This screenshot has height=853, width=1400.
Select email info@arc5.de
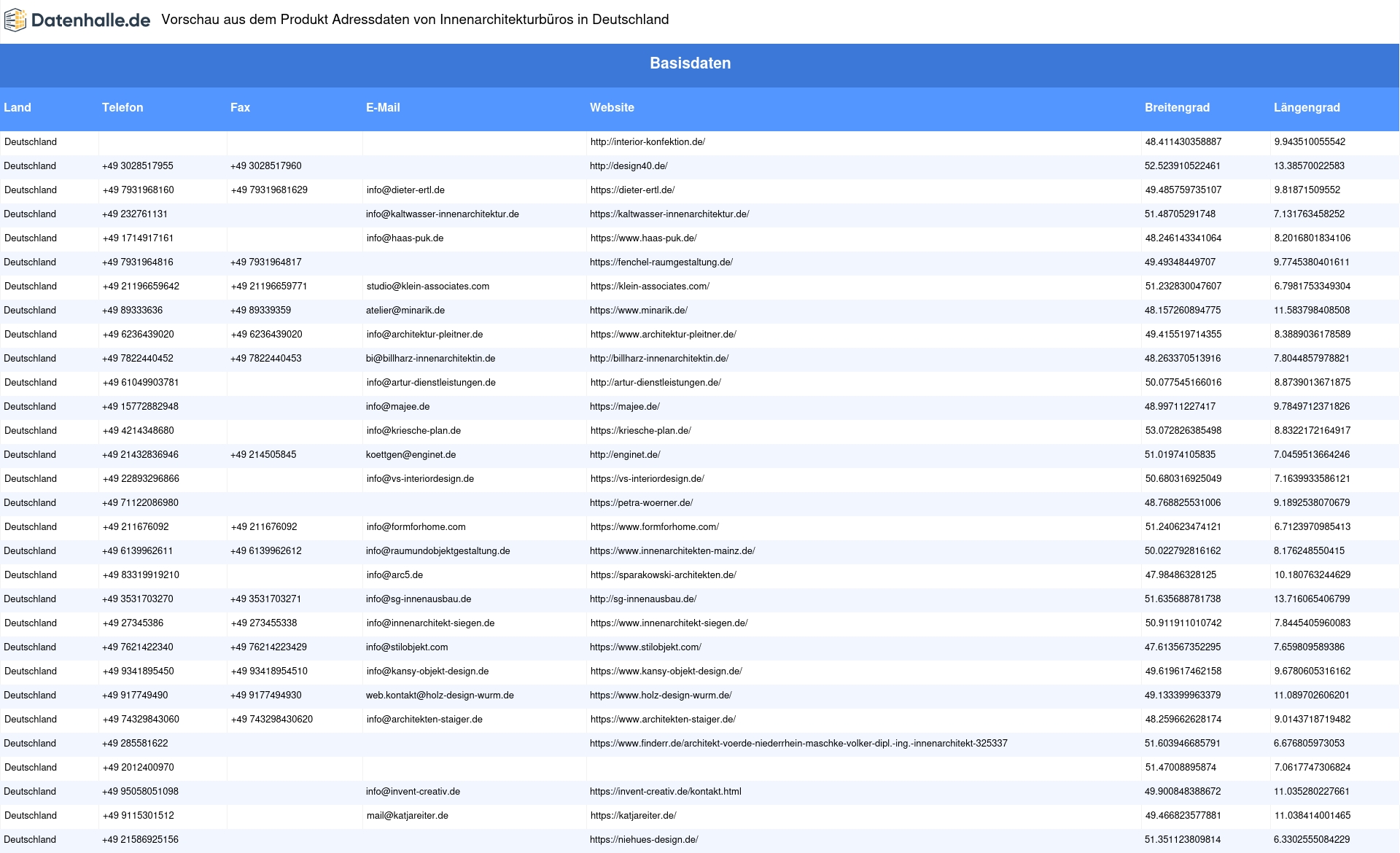(394, 575)
